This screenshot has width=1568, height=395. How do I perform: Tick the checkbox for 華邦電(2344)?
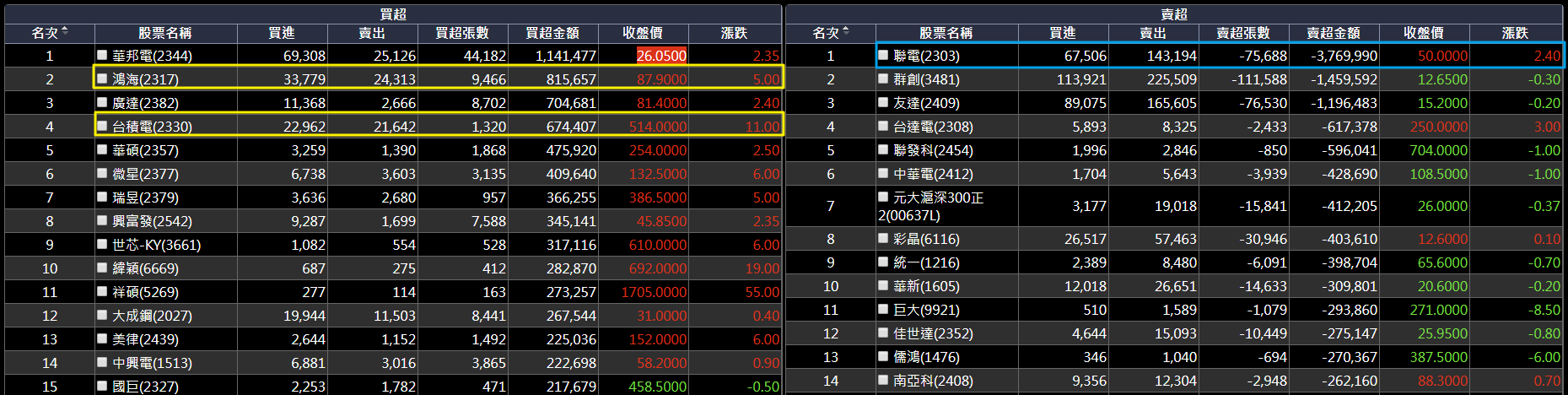click(x=102, y=54)
